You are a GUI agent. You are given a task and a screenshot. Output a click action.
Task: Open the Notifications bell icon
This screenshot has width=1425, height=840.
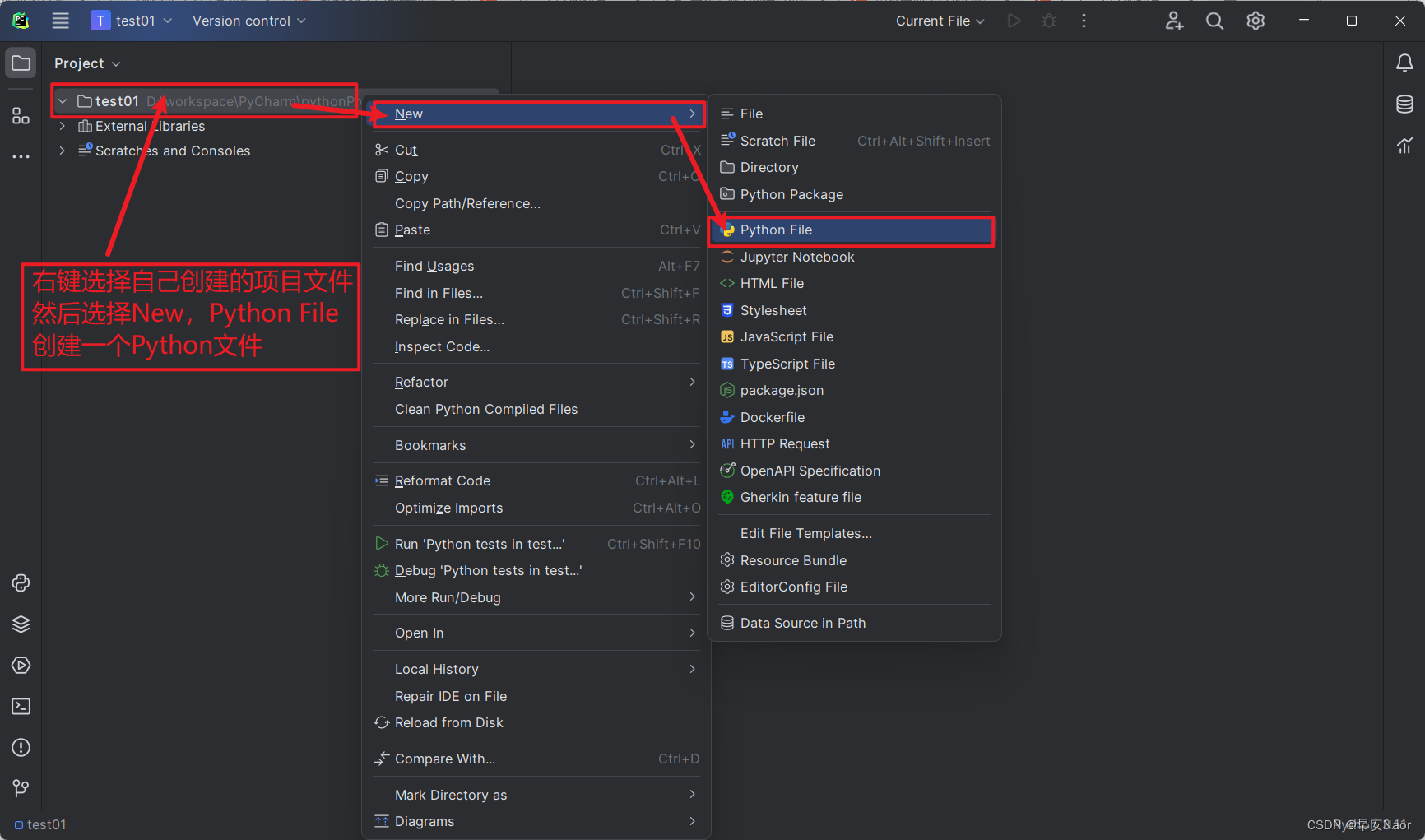[1404, 63]
